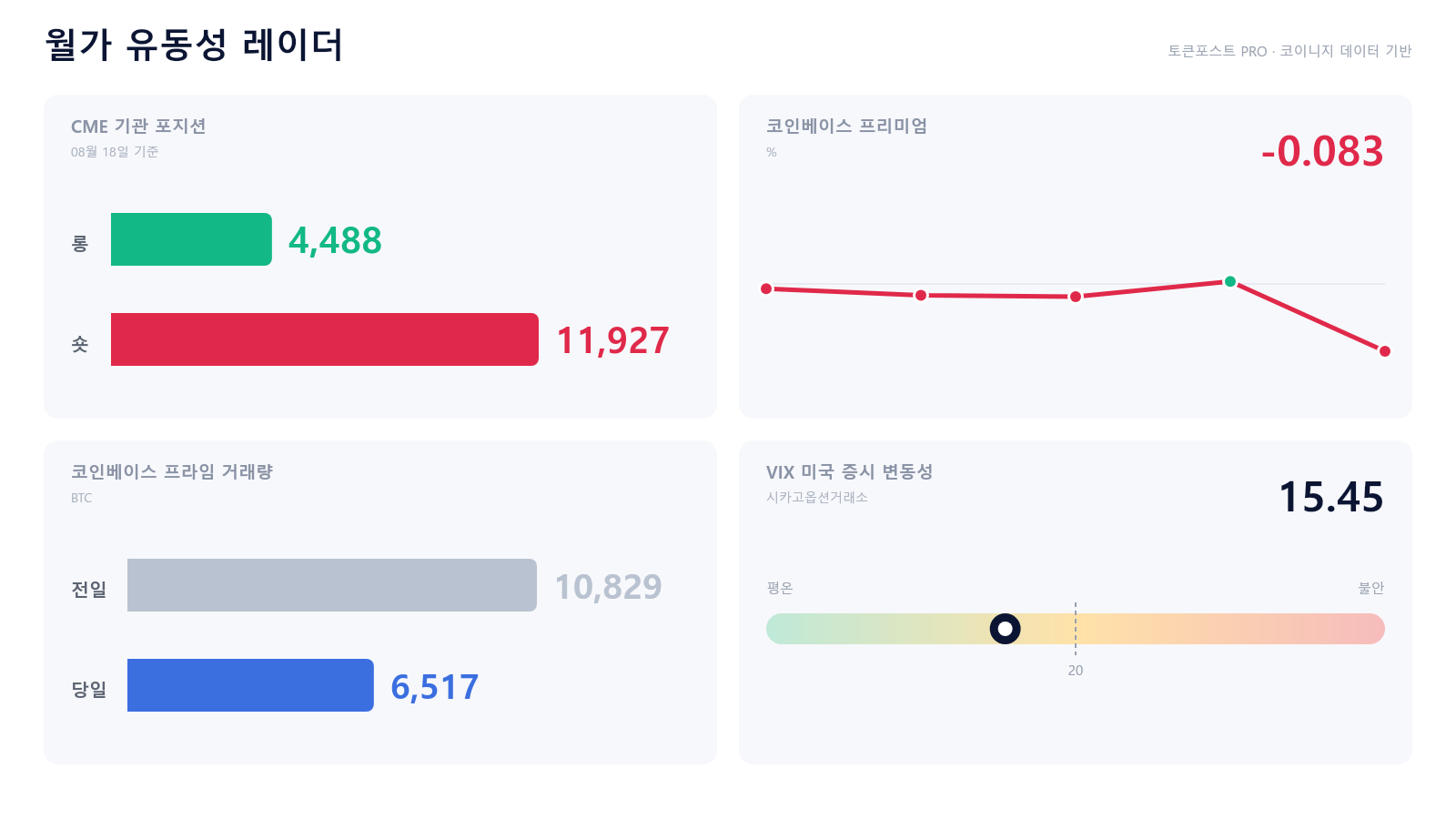
Task: Click the red short position bar
Action: pos(325,339)
